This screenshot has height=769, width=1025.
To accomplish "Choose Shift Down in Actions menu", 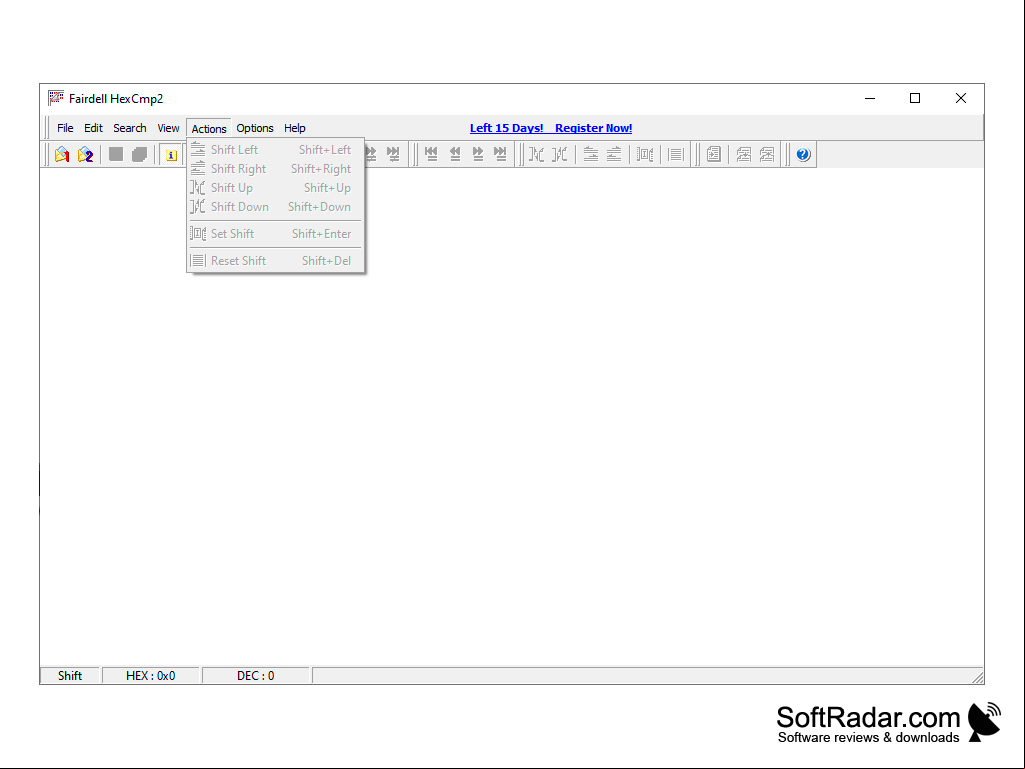I will click(275, 207).
